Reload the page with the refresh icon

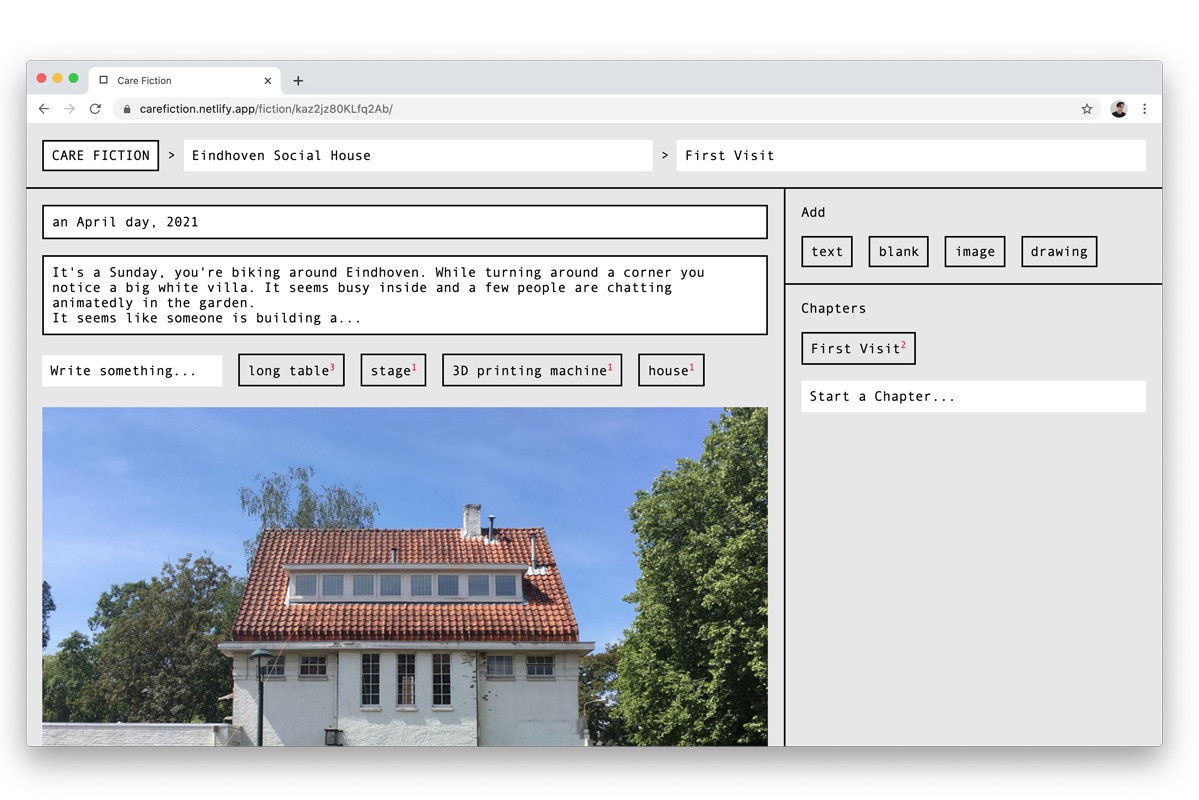(95, 109)
